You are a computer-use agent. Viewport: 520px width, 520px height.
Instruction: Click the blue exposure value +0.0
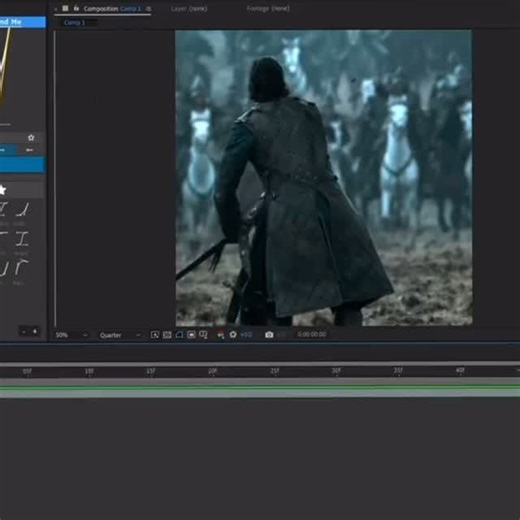pyautogui.click(x=246, y=334)
